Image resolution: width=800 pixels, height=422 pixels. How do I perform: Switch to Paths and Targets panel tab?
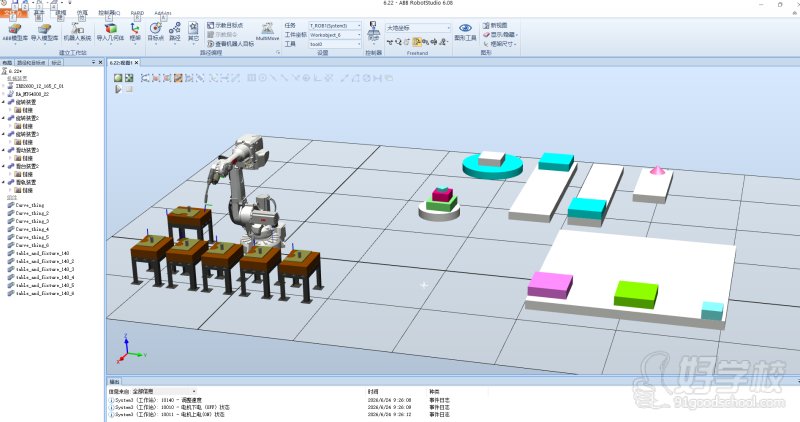click(x=31, y=62)
